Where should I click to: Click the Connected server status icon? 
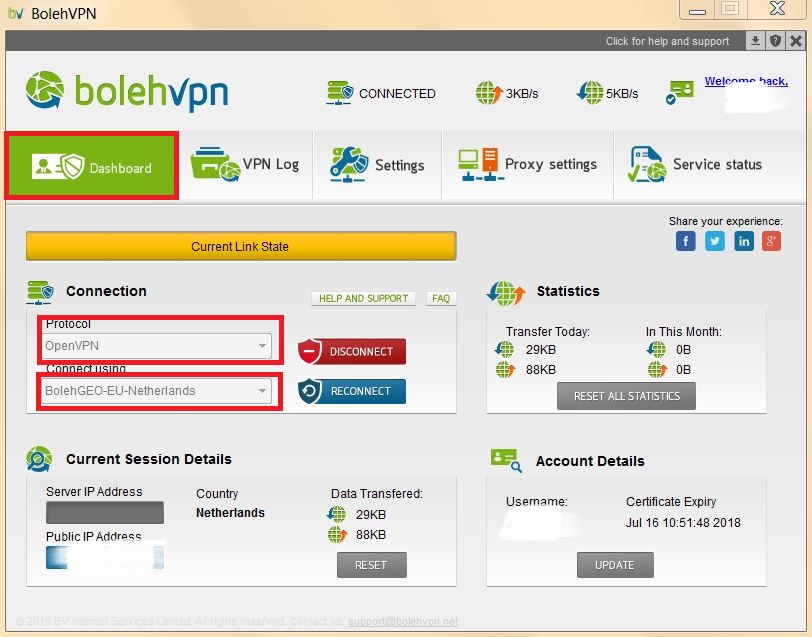pyautogui.click(x=339, y=93)
